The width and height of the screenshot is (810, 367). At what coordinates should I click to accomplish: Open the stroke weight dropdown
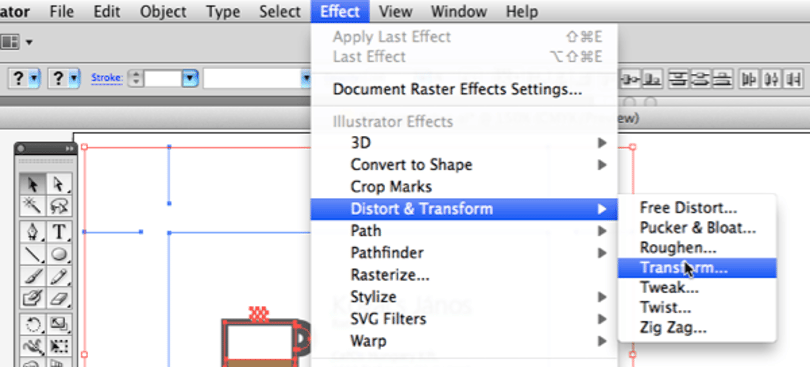tap(190, 79)
